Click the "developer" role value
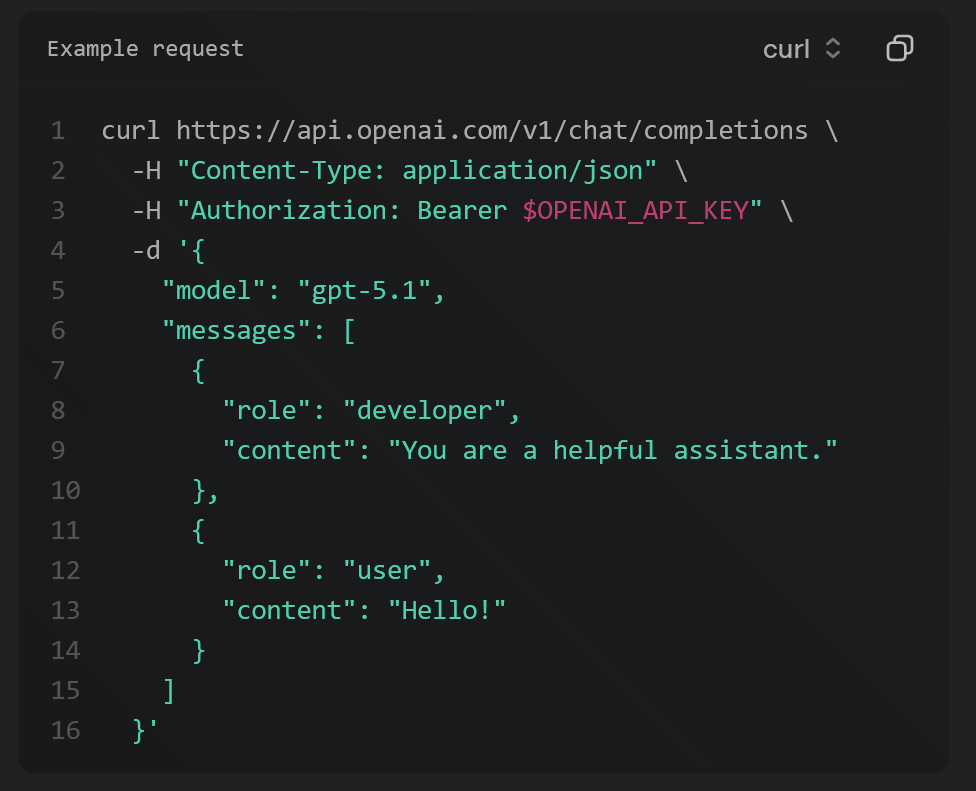Screen dimensions: 976x791 (x=425, y=411)
